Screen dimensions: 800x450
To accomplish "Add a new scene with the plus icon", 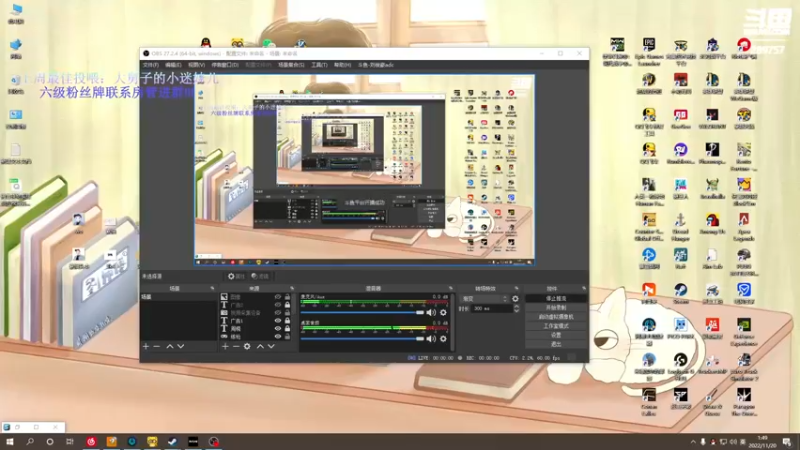I will pos(146,346).
